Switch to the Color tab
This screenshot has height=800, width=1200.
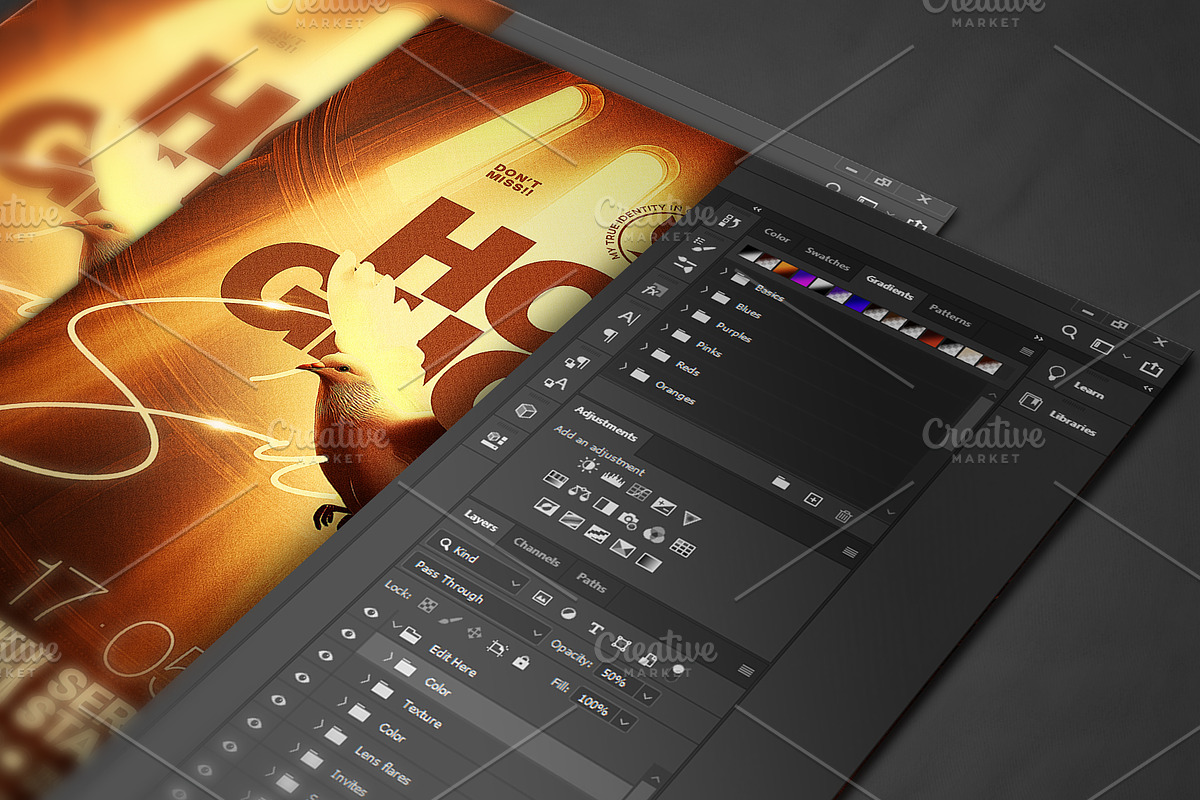(x=777, y=236)
